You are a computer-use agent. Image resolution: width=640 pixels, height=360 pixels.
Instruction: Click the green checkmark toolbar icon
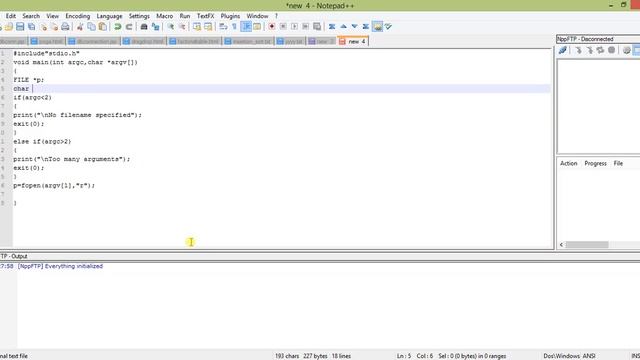pyautogui.click(x=388, y=27)
